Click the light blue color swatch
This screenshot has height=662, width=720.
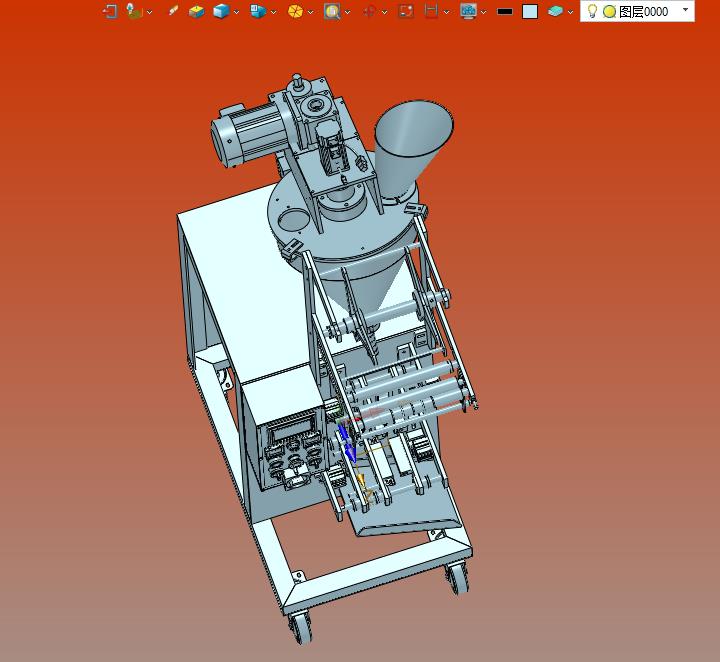pyautogui.click(x=530, y=11)
